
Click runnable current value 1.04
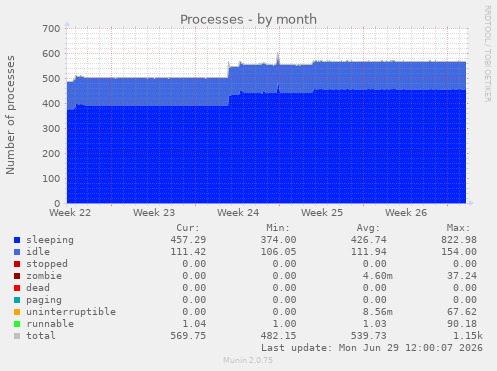tap(194, 324)
